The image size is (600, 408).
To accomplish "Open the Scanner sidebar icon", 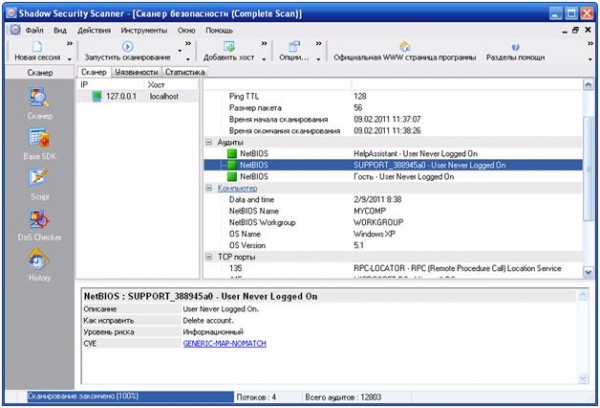I will (x=39, y=98).
